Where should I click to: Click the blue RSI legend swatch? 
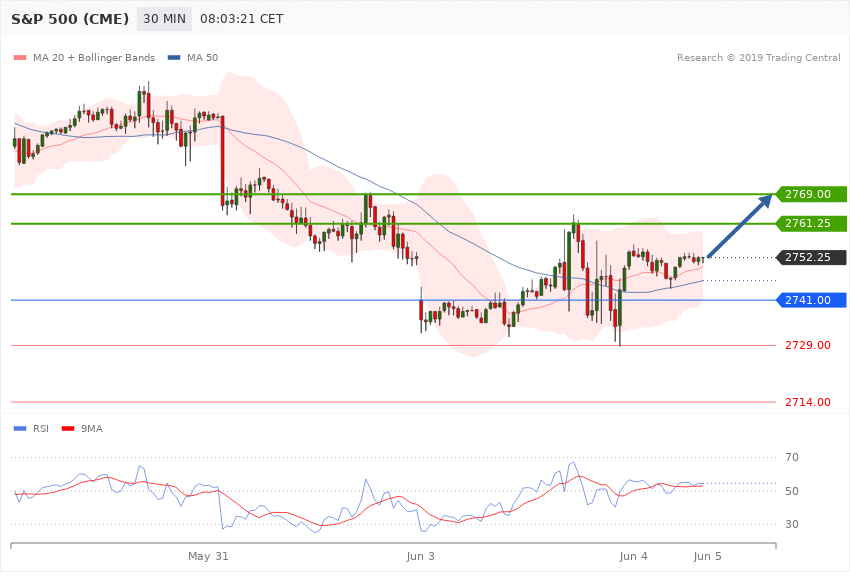(20, 429)
